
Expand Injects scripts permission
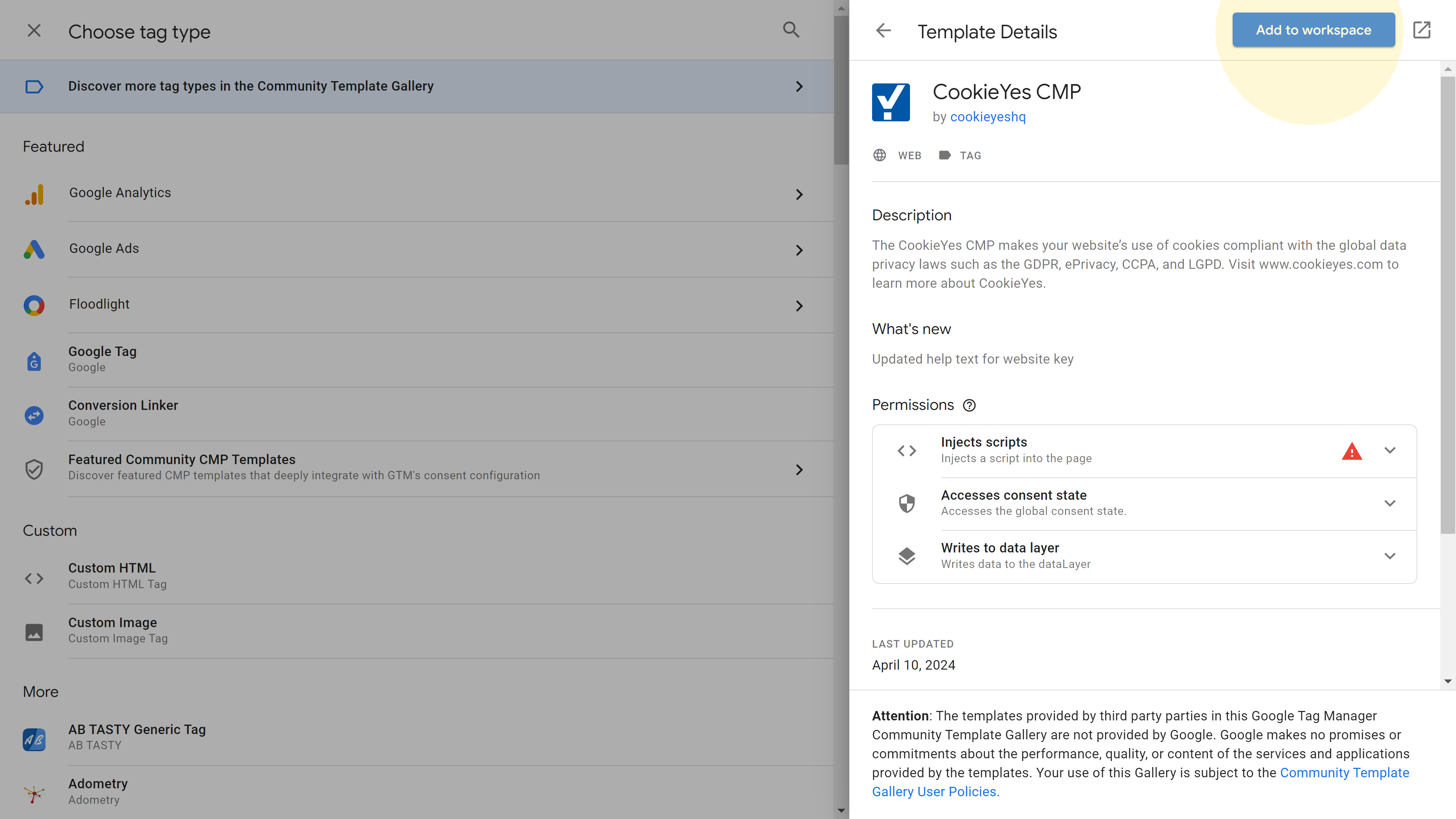click(1390, 450)
